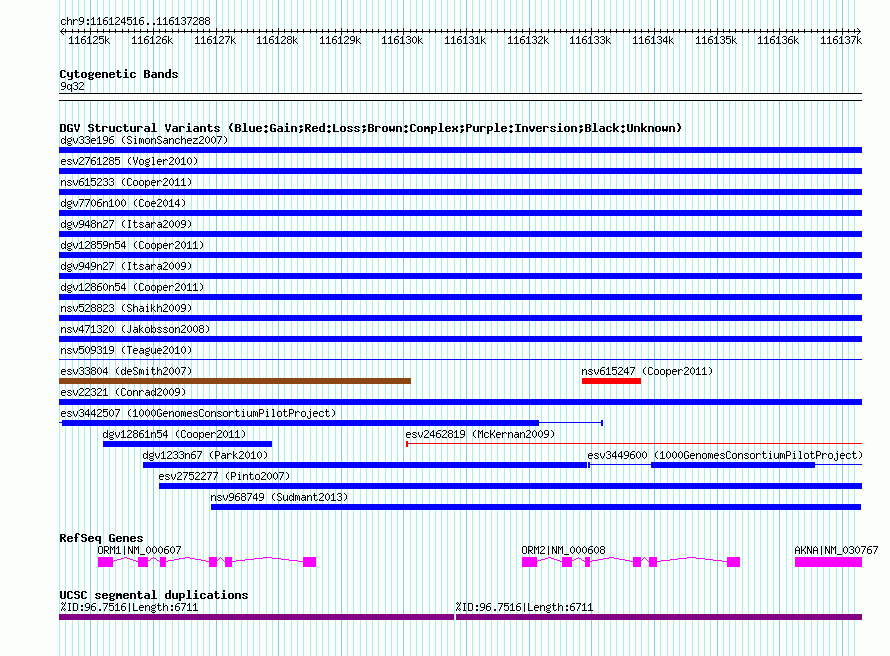Click nsv471320 (Jakobsson2008) label
This screenshot has height=656, width=890.
click(135, 329)
